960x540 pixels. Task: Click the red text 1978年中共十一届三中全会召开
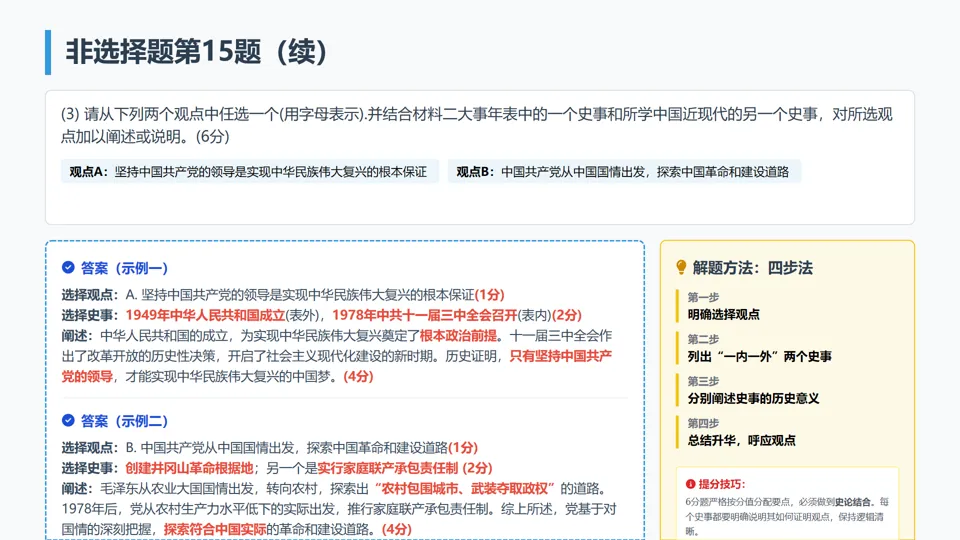pos(424,315)
